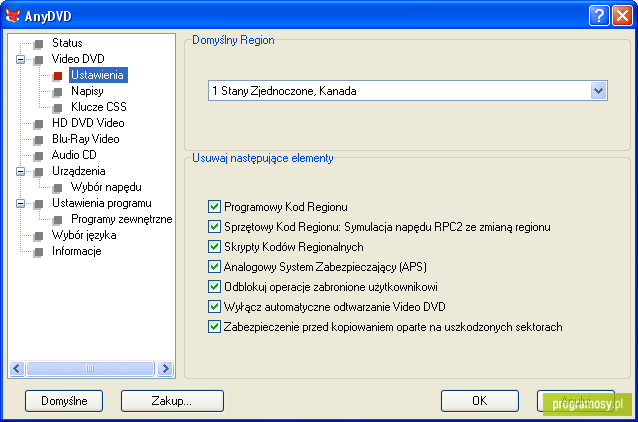
Task: Click the gray square icon beside Audio CD
Action: 39,156
